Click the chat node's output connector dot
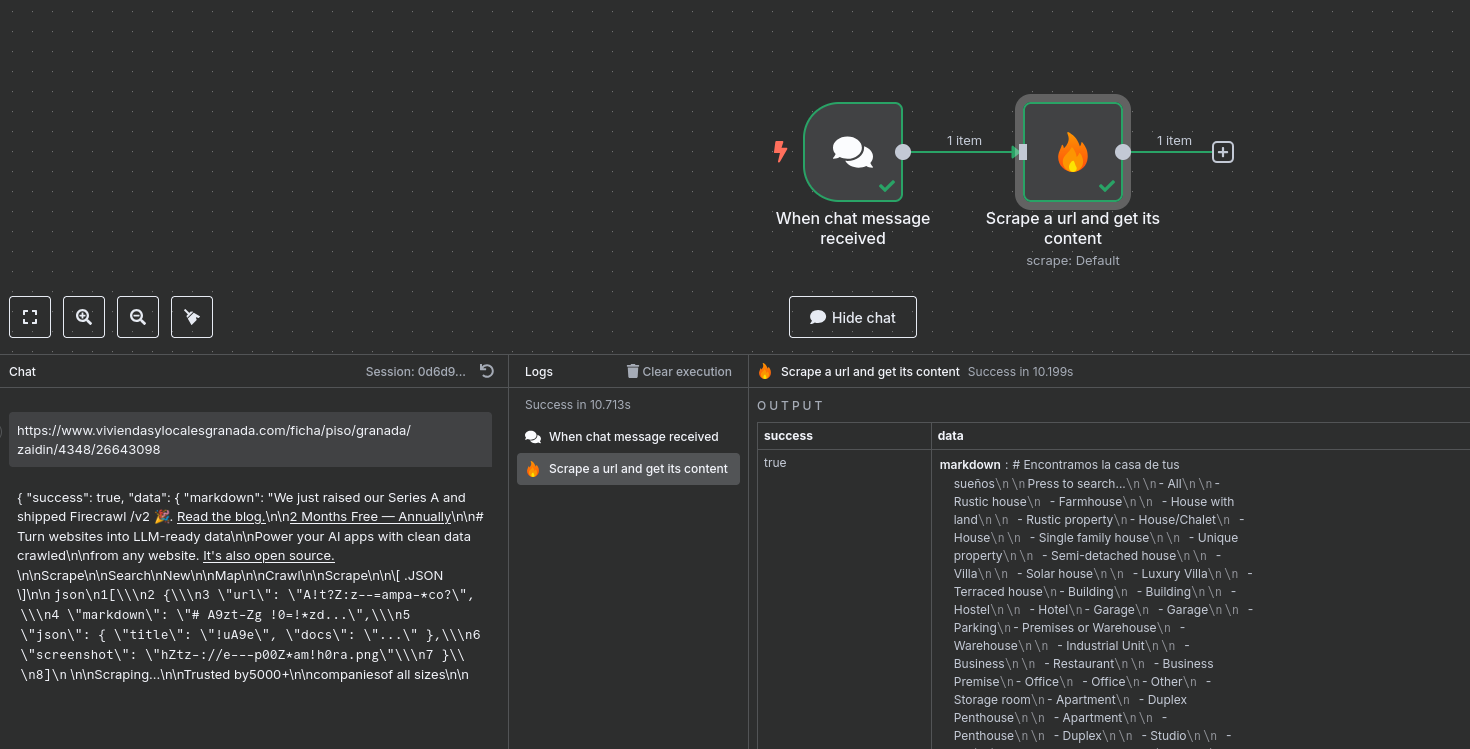This screenshot has height=749, width=1470. point(903,152)
